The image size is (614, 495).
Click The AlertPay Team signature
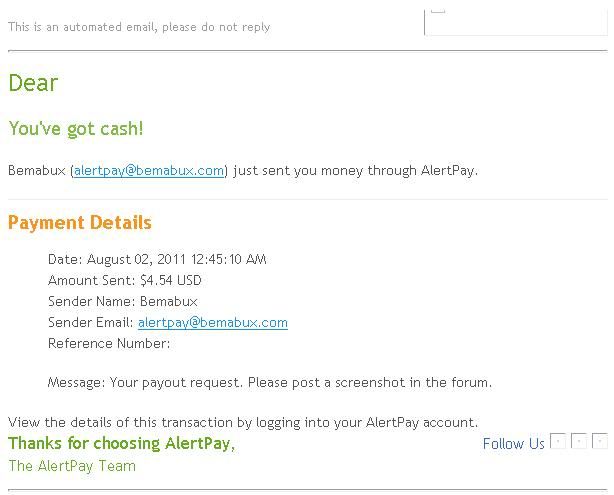coord(72,466)
